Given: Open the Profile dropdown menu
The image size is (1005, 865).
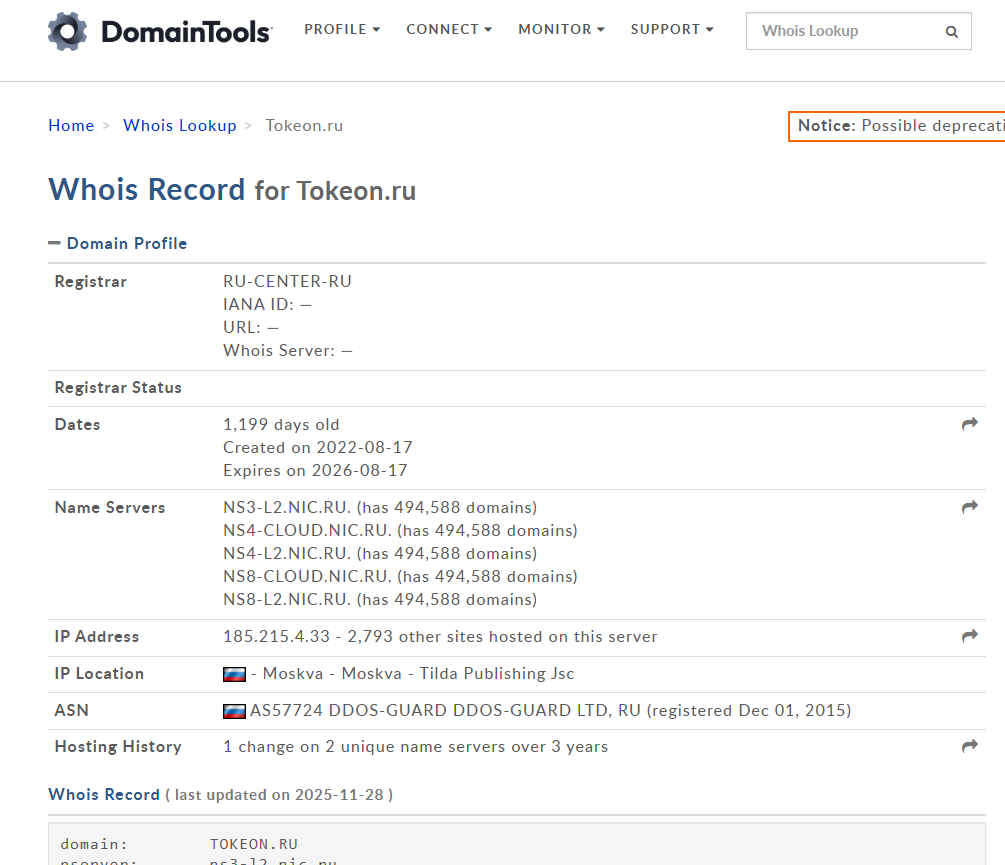Looking at the screenshot, I should (342, 30).
